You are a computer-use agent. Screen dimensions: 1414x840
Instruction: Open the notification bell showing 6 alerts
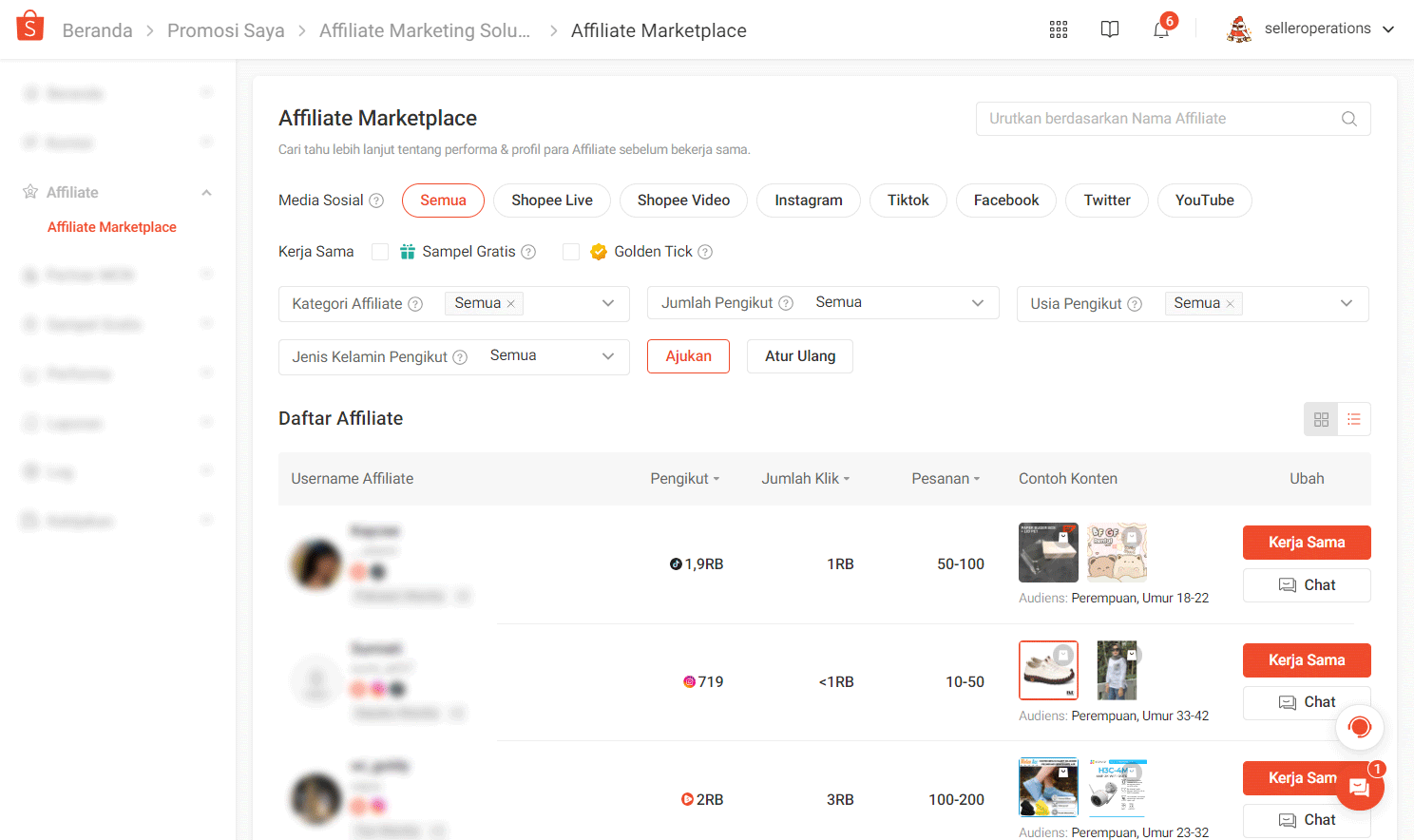[1160, 29]
